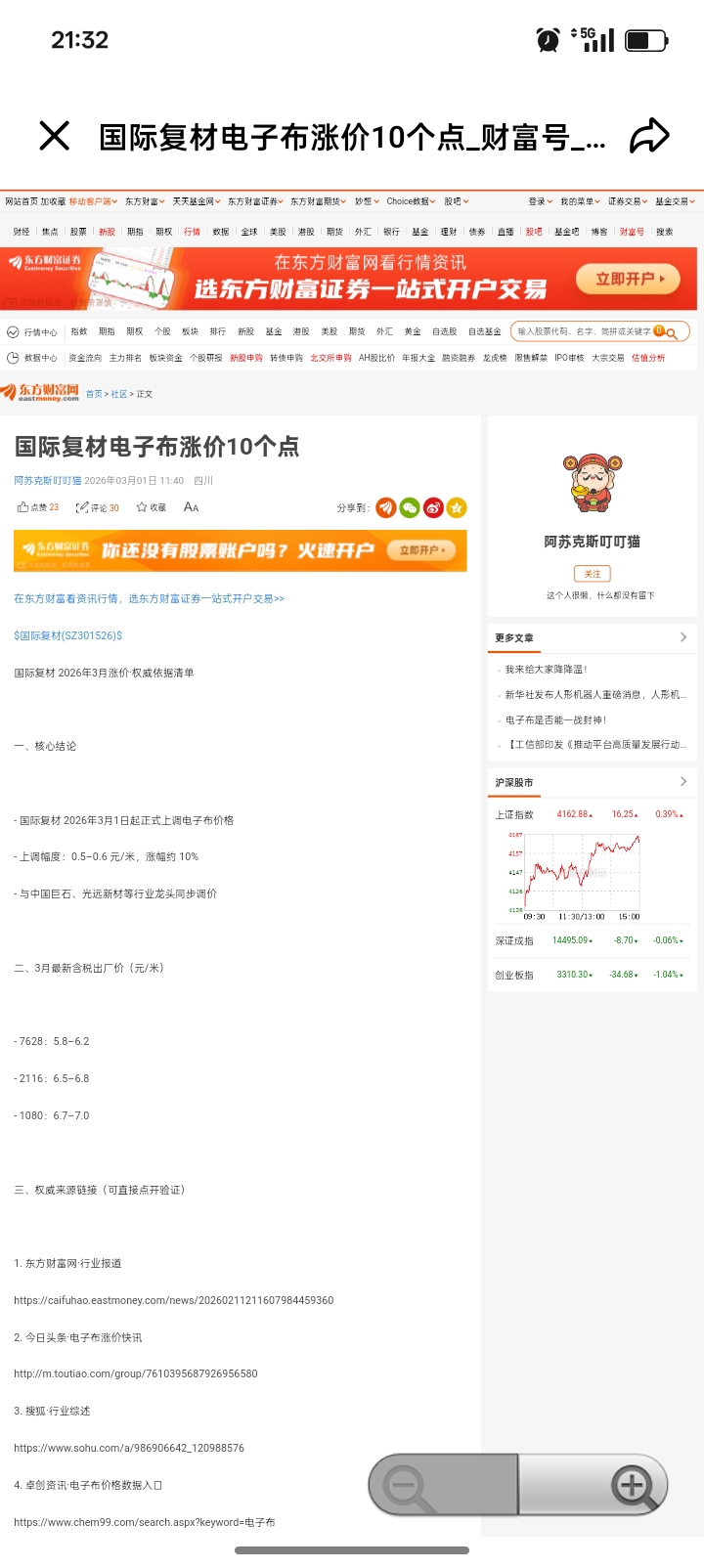The width and height of the screenshot is (704, 1568).
Task: Select the red 行情 nav item
Action: [x=192, y=232]
